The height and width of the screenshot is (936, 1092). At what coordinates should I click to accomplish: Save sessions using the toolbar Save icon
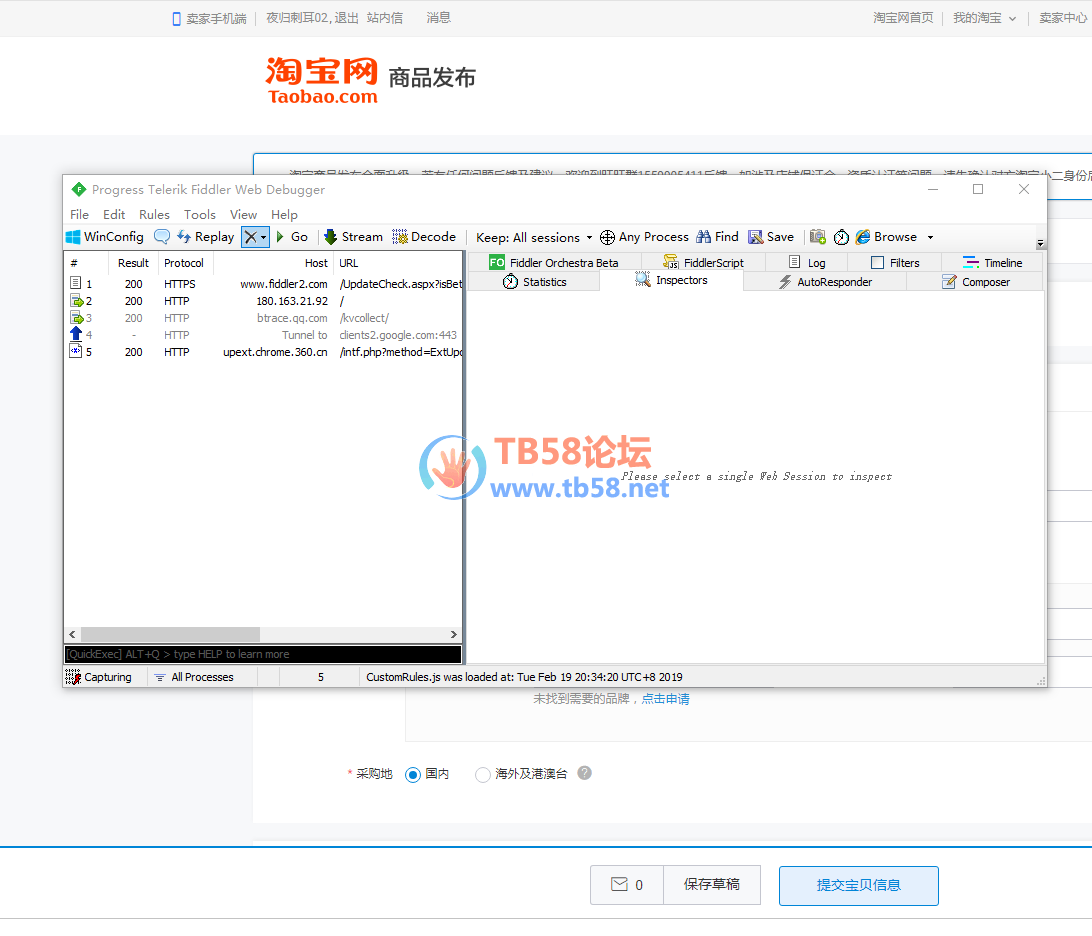[771, 237]
